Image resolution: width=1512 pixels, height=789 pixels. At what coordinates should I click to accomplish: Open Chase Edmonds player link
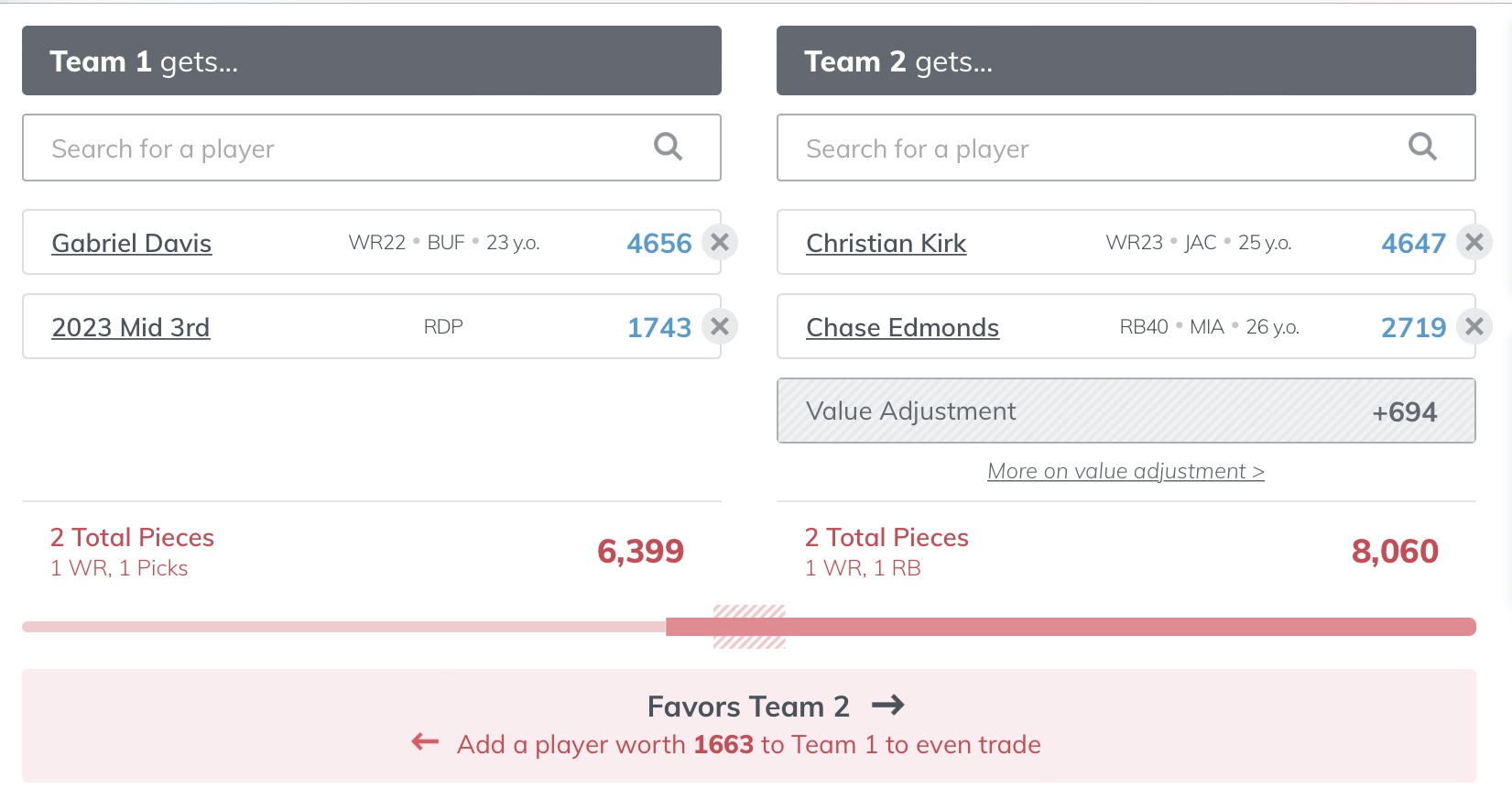click(x=902, y=327)
